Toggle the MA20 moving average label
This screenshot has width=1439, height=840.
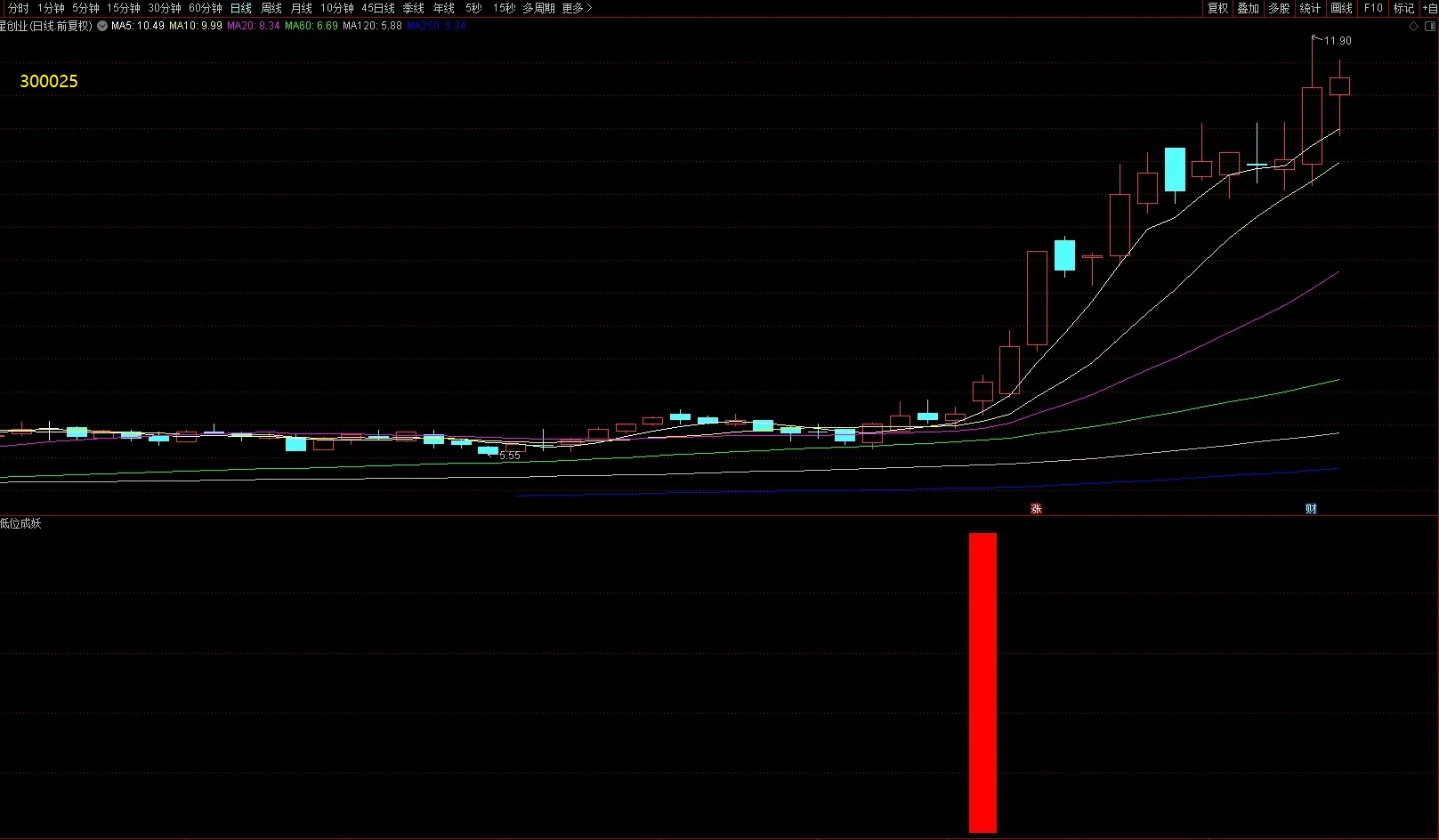point(254,26)
